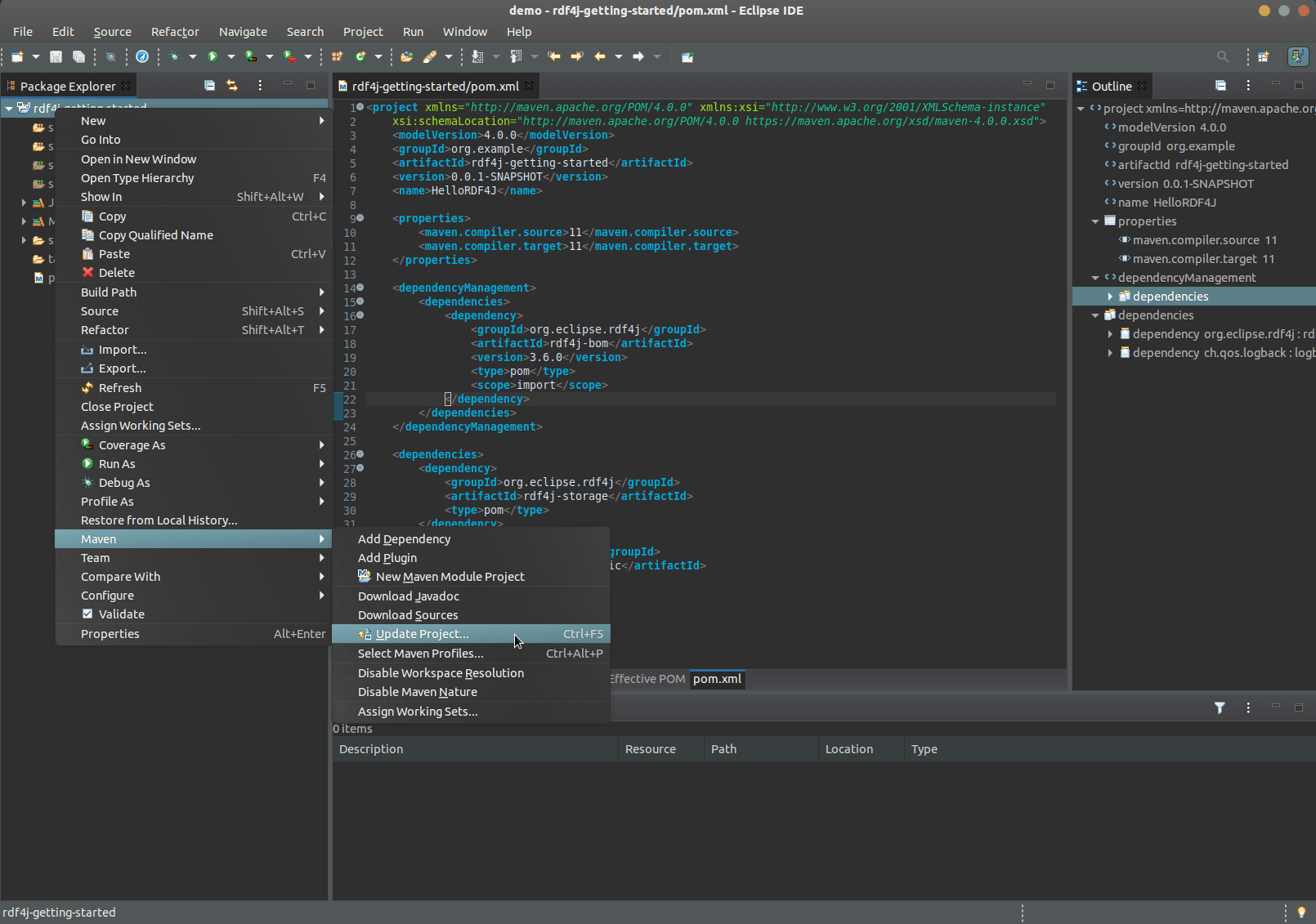This screenshot has height=924, width=1316.
Task: Run the application using the Run toolbar icon
Action: pyautogui.click(x=212, y=56)
